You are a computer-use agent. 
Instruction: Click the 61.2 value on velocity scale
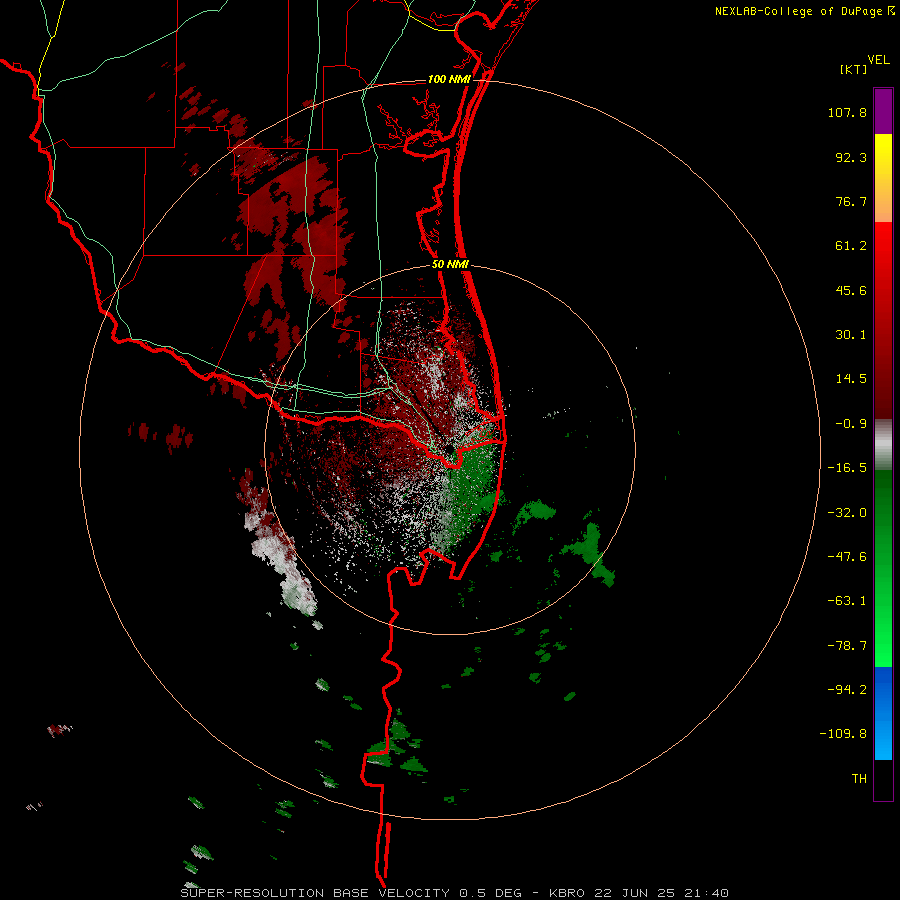[x=851, y=246]
